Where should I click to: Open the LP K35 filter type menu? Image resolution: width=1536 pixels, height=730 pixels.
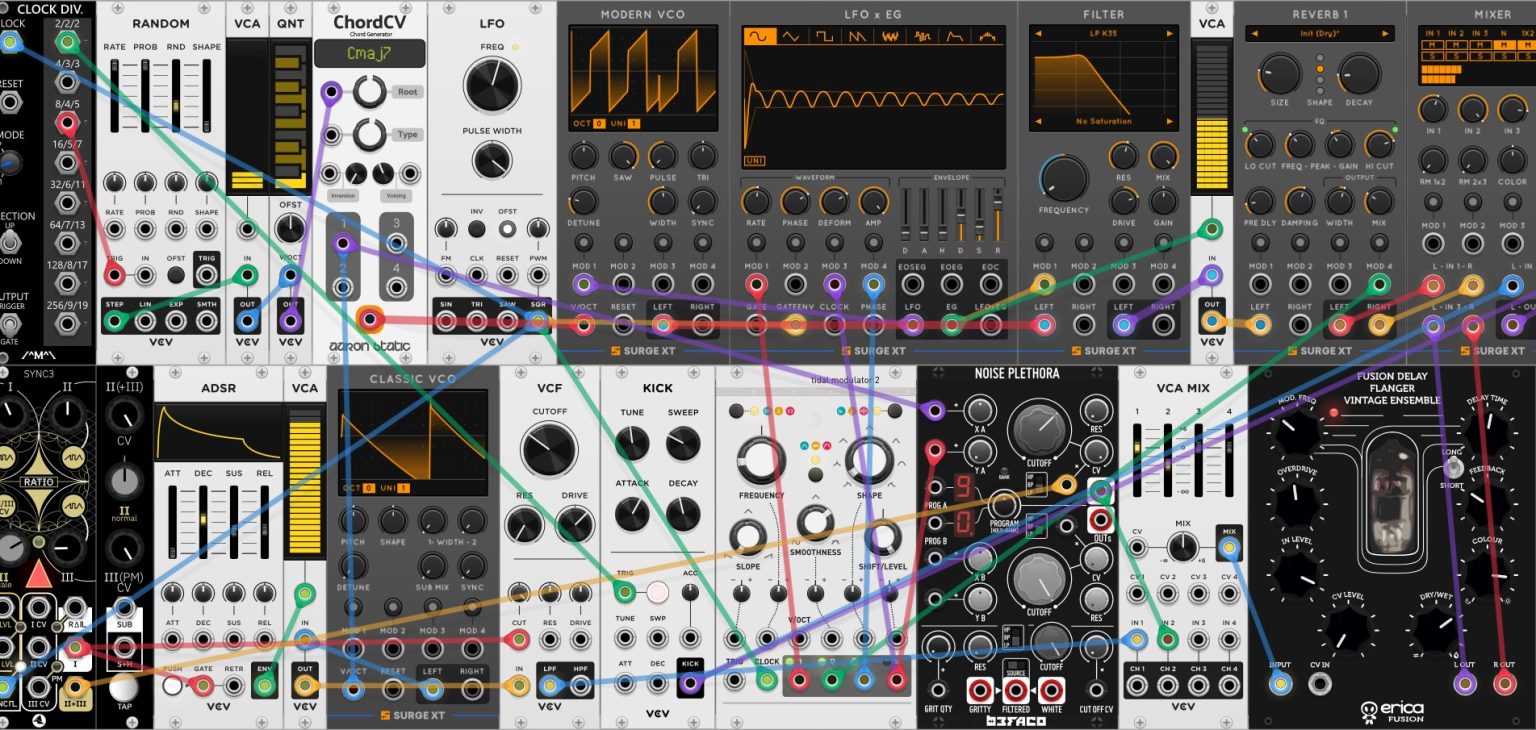(1104, 34)
